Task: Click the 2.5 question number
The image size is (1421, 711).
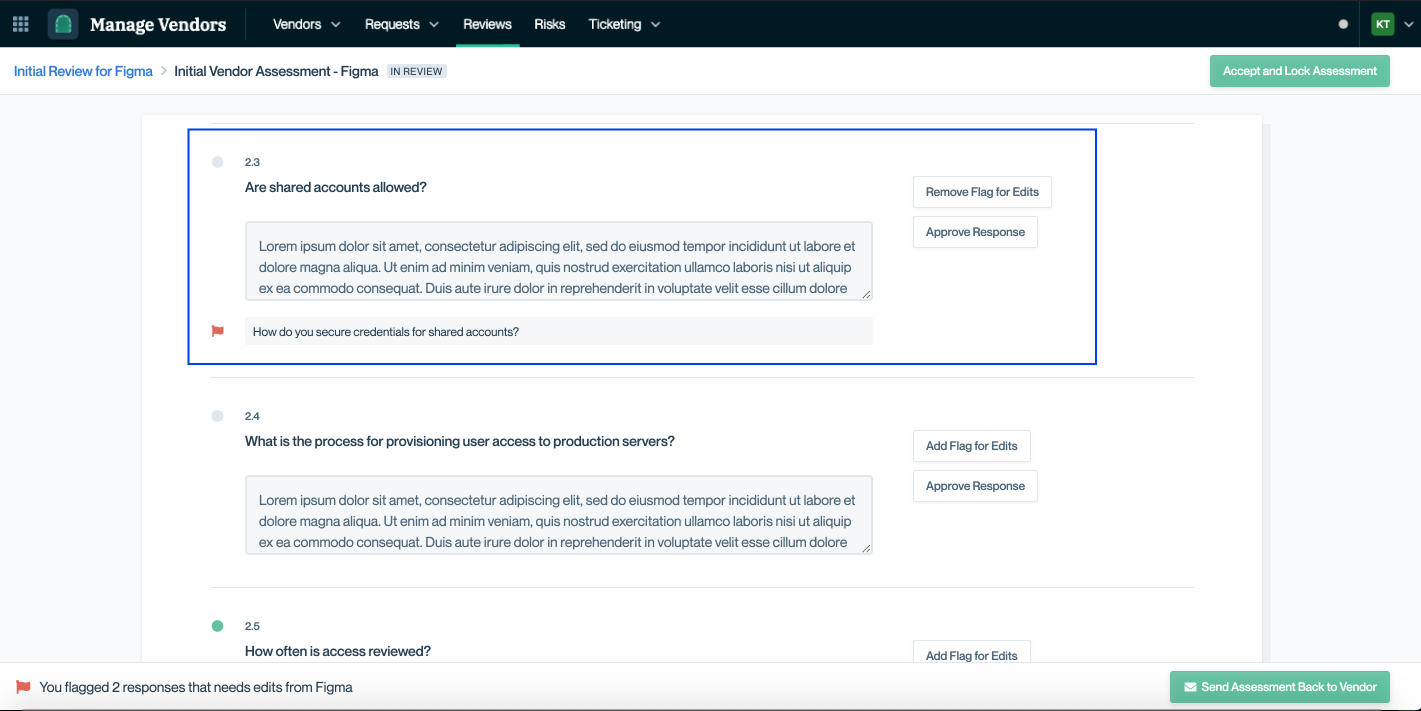Action: pos(252,626)
